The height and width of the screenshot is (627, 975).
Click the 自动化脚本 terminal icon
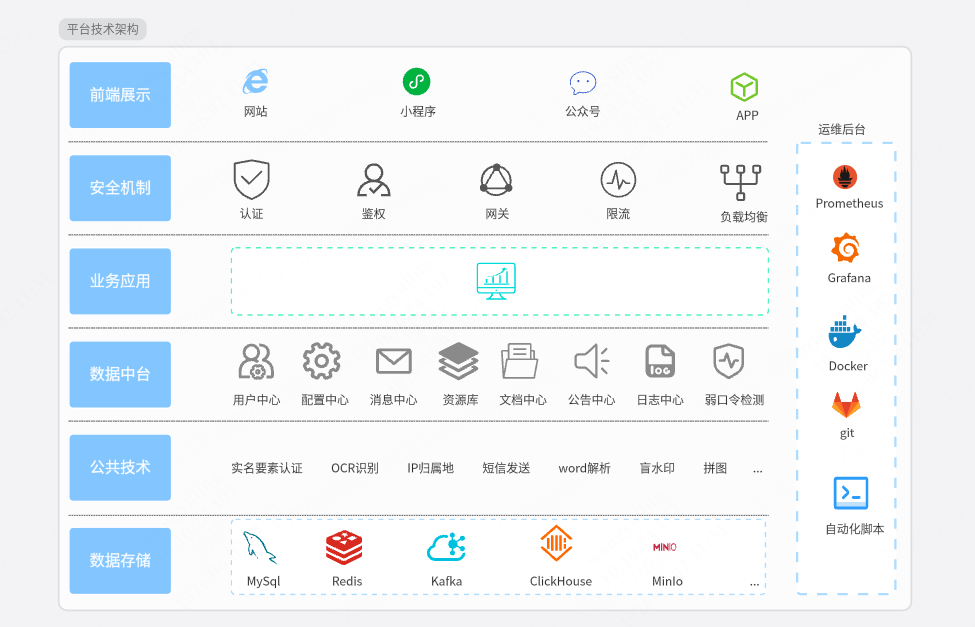point(851,493)
